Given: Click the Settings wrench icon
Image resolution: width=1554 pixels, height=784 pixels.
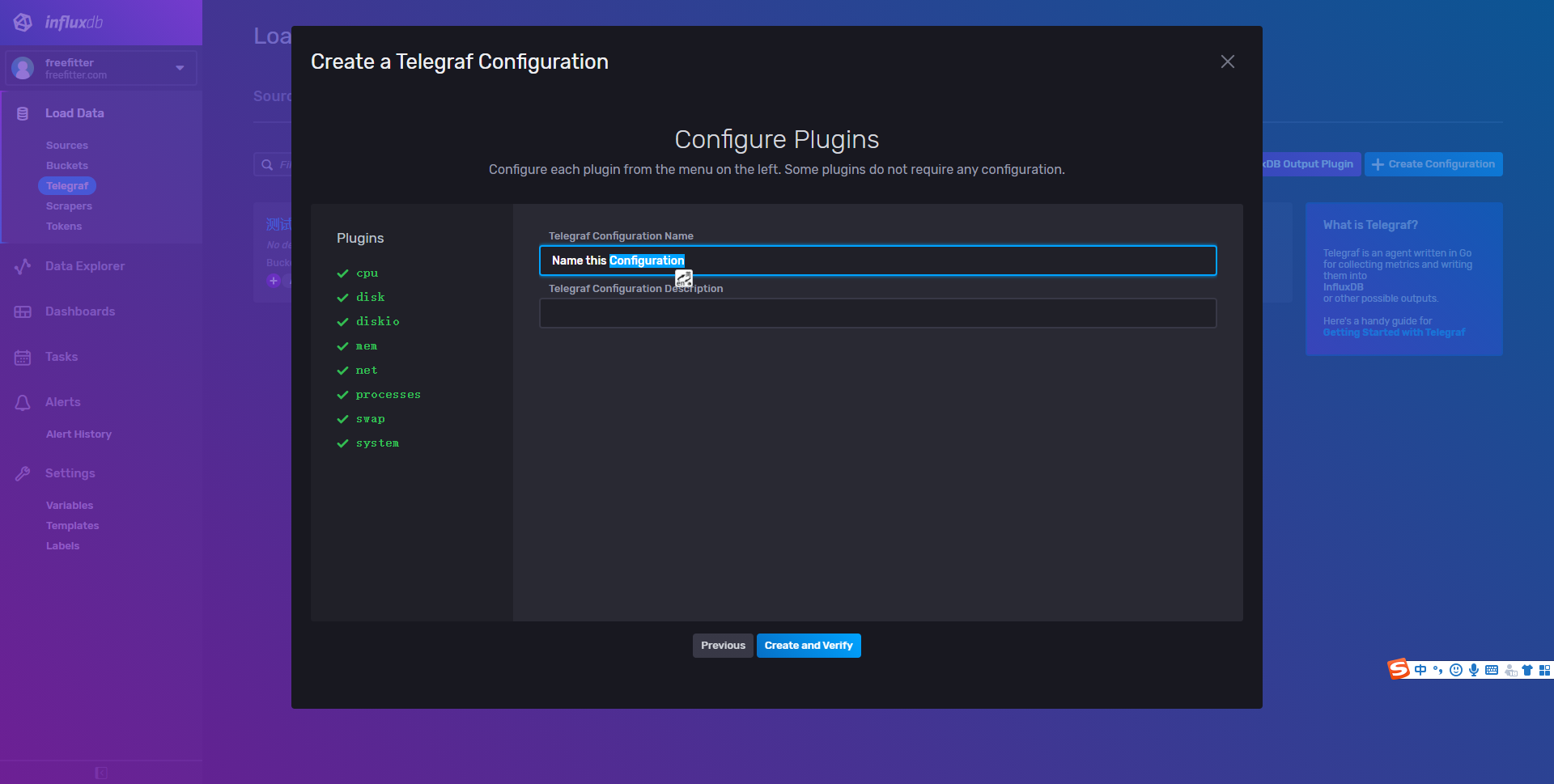Looking at the screenshot, I should [x=23, y=473].
